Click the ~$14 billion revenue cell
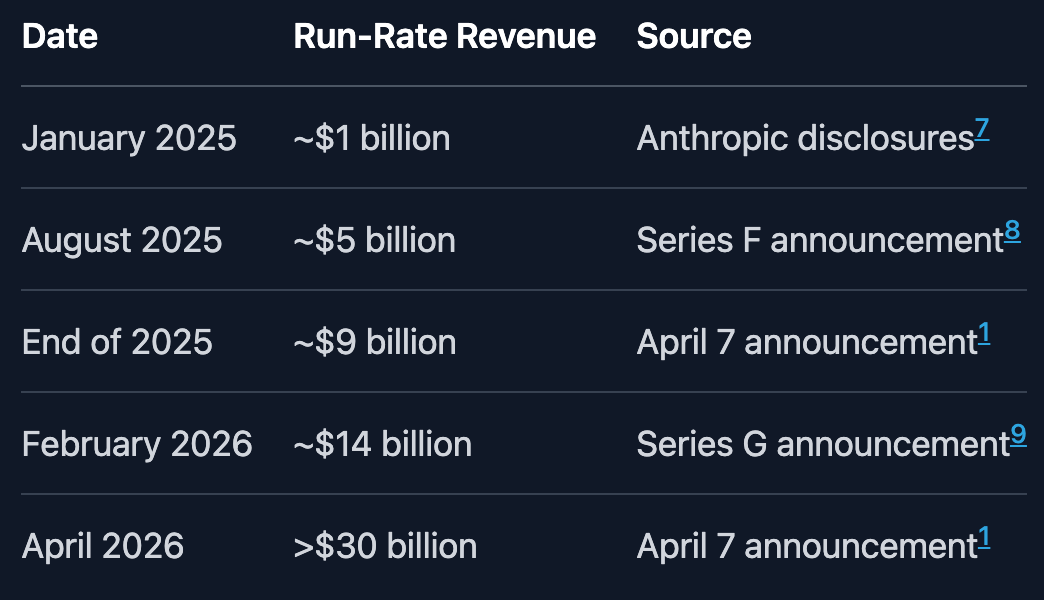Screen dimensions: 1044x600 click(x=382, y=444)
